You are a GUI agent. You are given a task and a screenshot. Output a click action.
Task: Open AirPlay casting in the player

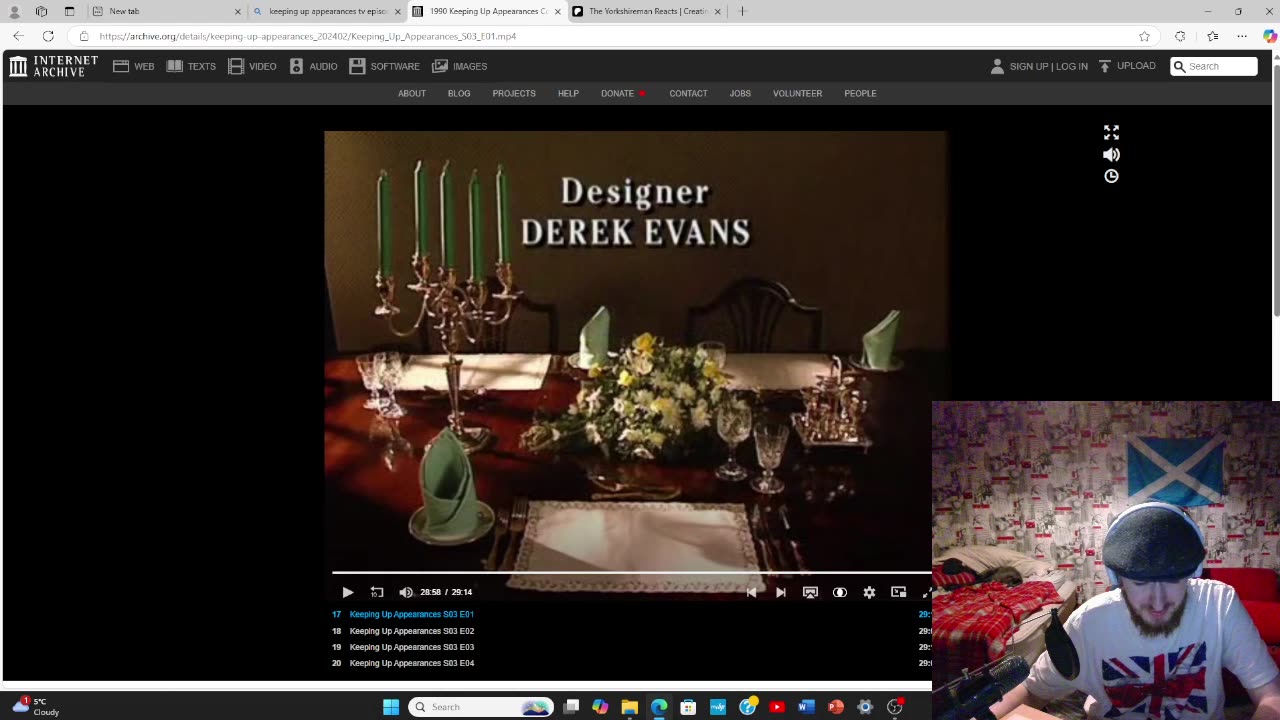click(x=810, y=592)
